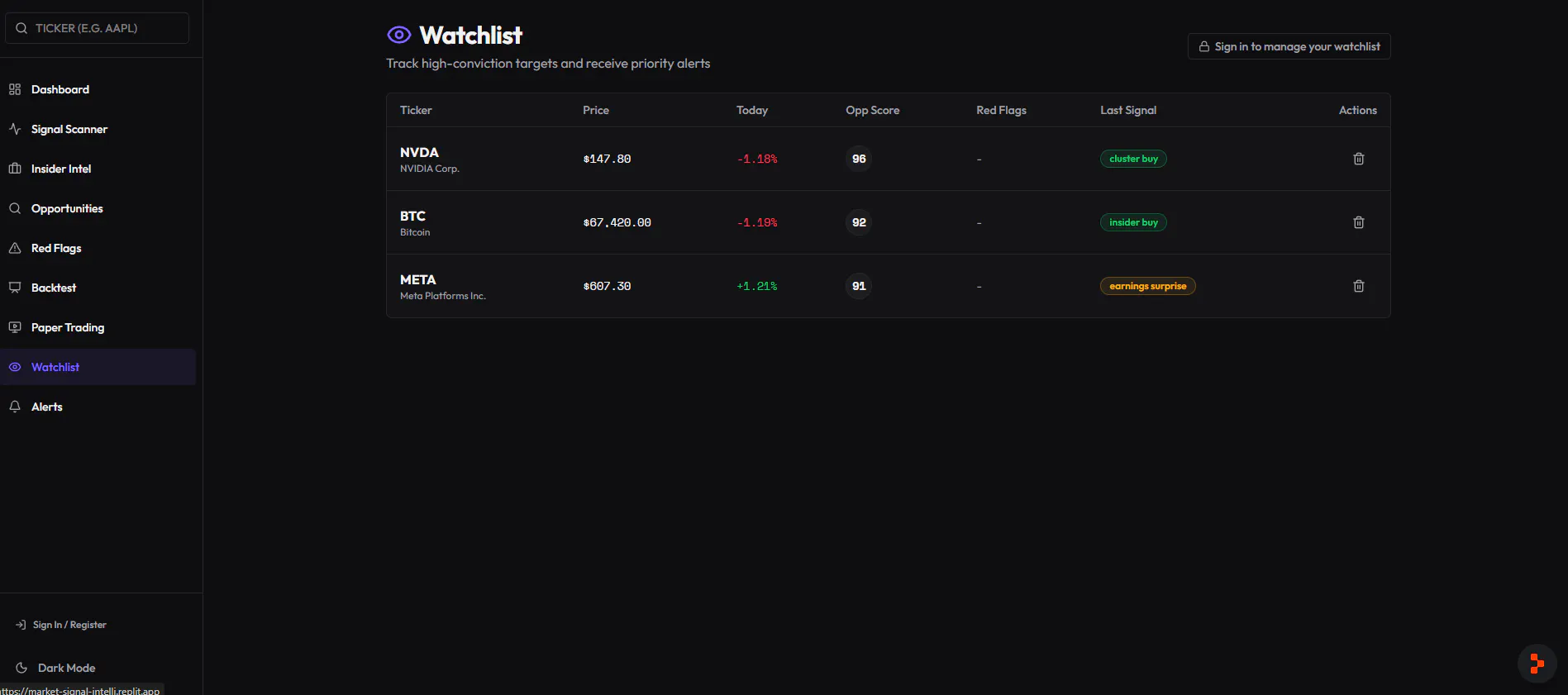Click the Paper Trading monitor icon
The image size is (1568, 695).
(x=15, y=327)
